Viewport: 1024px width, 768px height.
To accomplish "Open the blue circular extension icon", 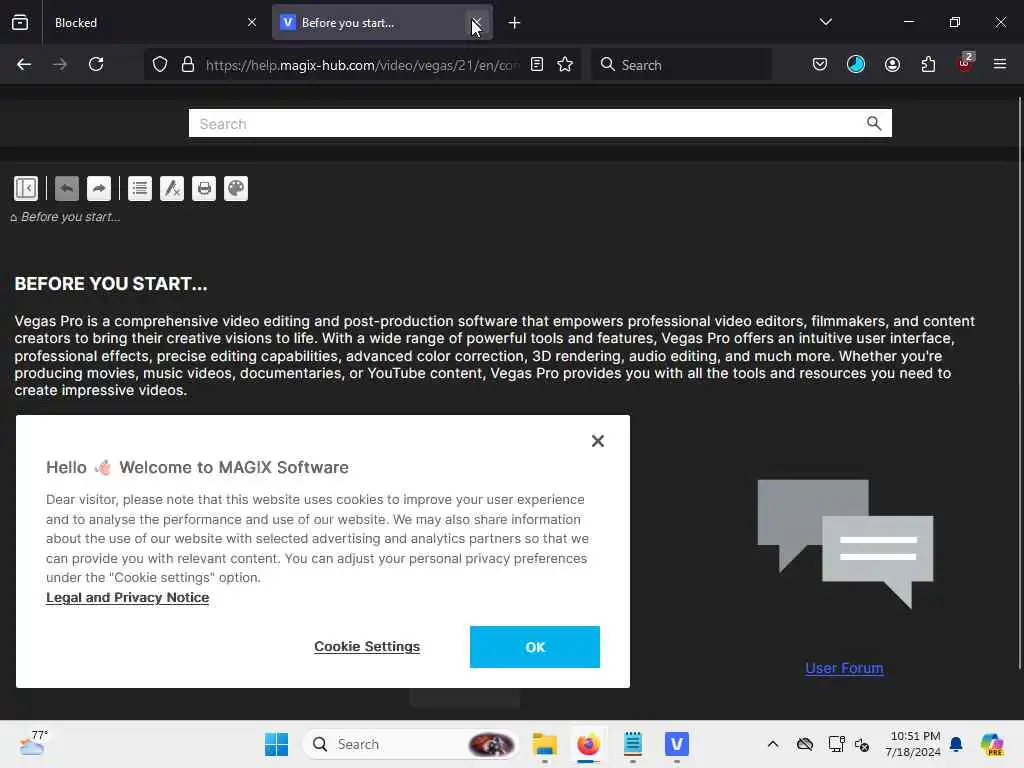I will [x=856, y=64].
